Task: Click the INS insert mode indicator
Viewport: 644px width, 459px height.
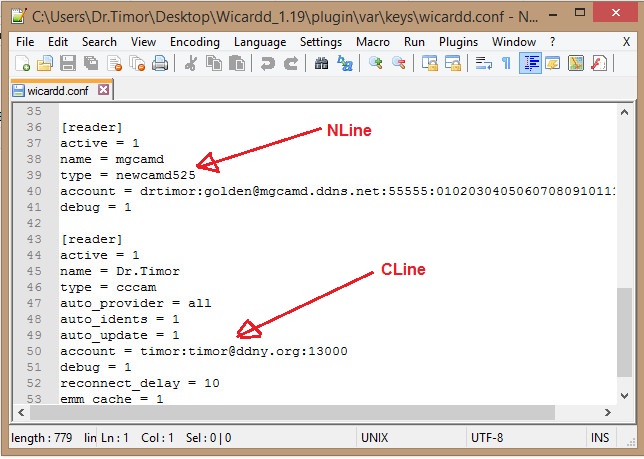Action: [600, 438]
